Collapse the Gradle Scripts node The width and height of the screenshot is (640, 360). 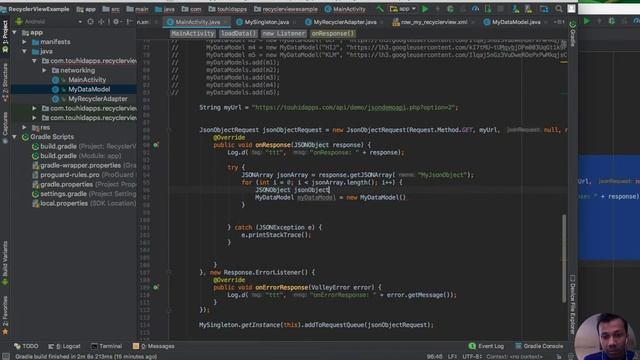click(15, 137)
